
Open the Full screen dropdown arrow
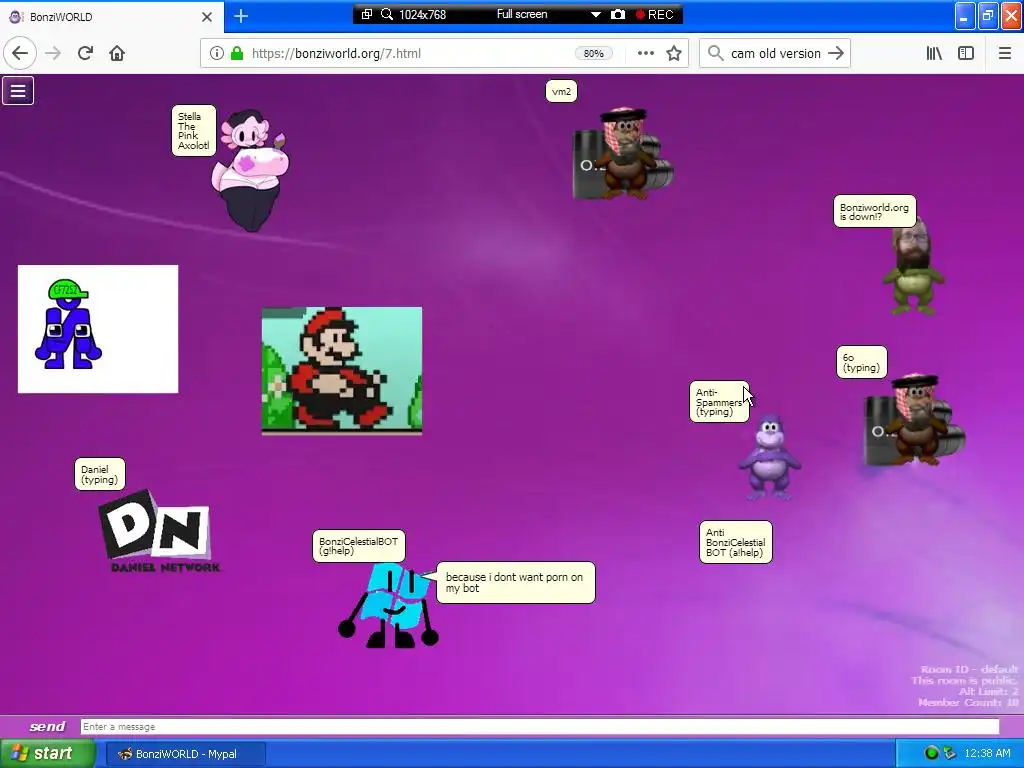[x=596, y=14]
